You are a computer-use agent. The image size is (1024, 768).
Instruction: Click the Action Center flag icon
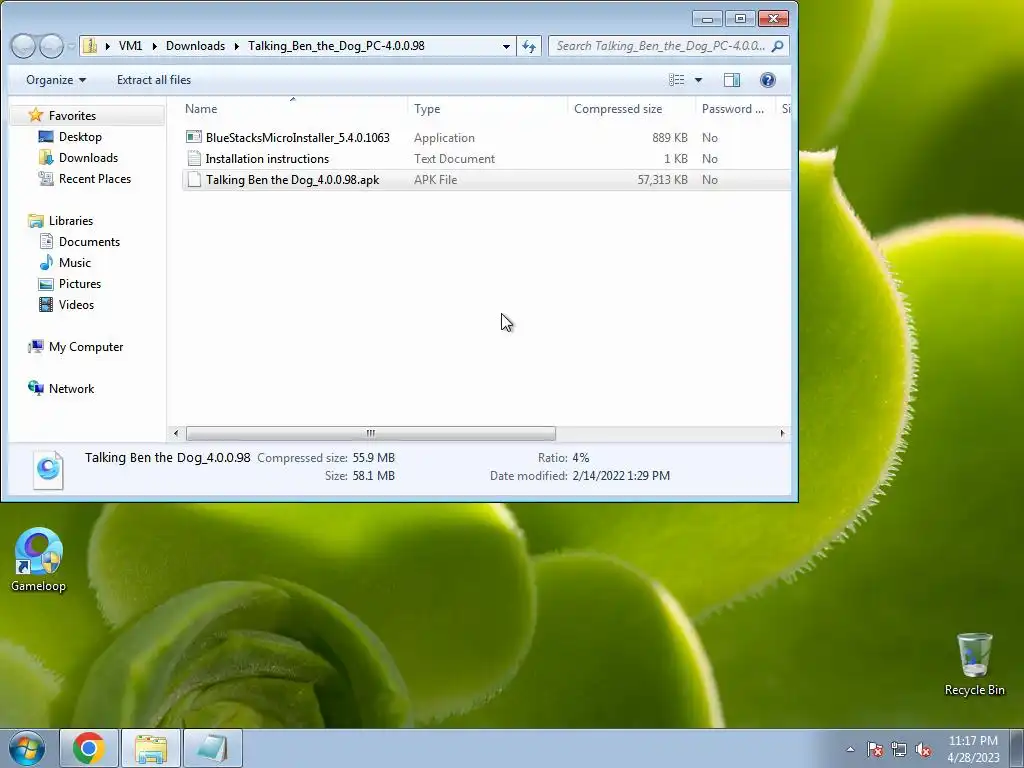coord(875,749)
